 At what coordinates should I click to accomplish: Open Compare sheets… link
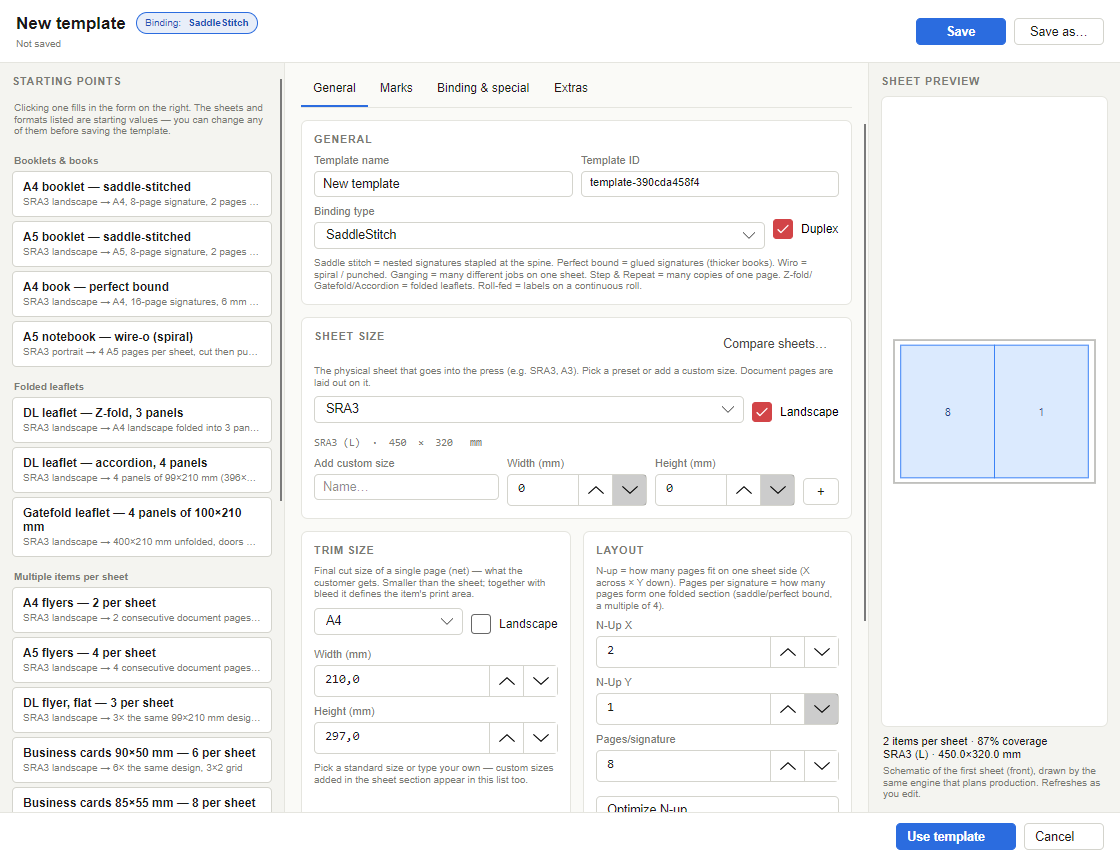pos(775,344)
